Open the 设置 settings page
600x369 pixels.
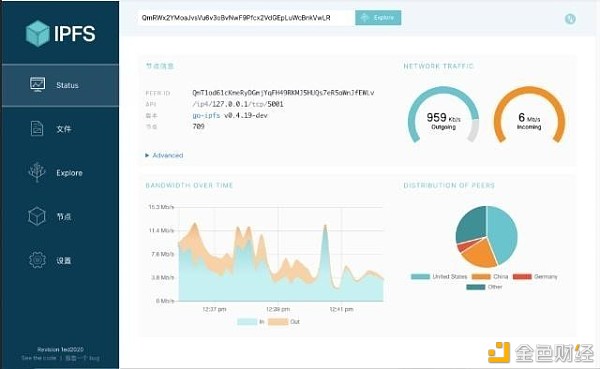pos(60,260)
